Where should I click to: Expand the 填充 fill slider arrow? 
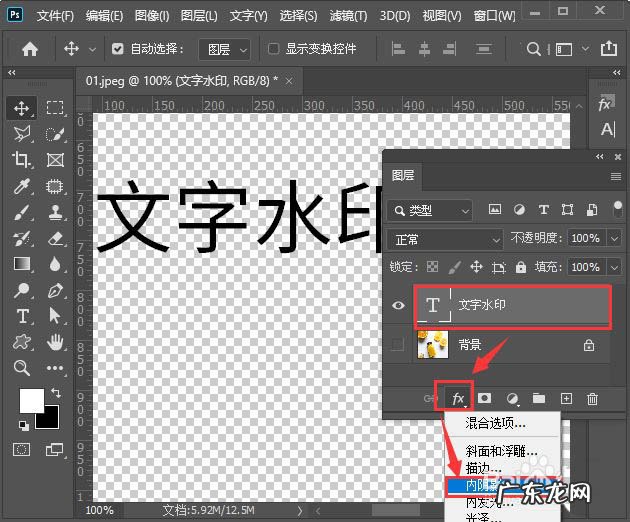click(614, 267)
